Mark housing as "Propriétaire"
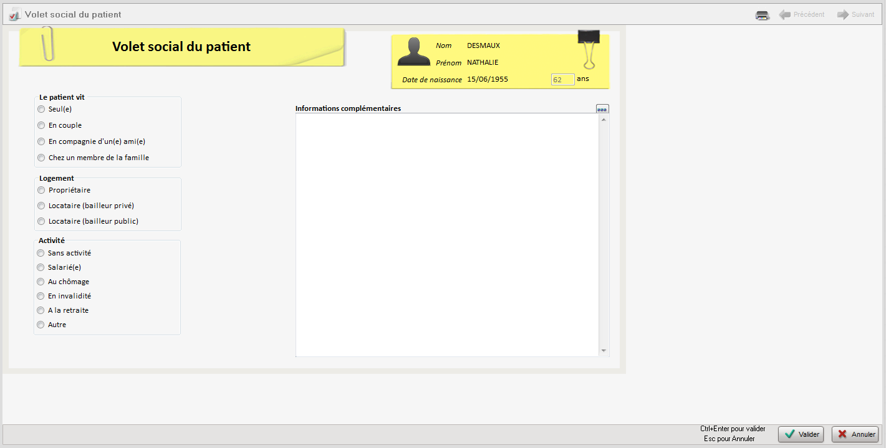Viewport: 886px width, 448px height. pyautogui.click(x=41, y=190)
